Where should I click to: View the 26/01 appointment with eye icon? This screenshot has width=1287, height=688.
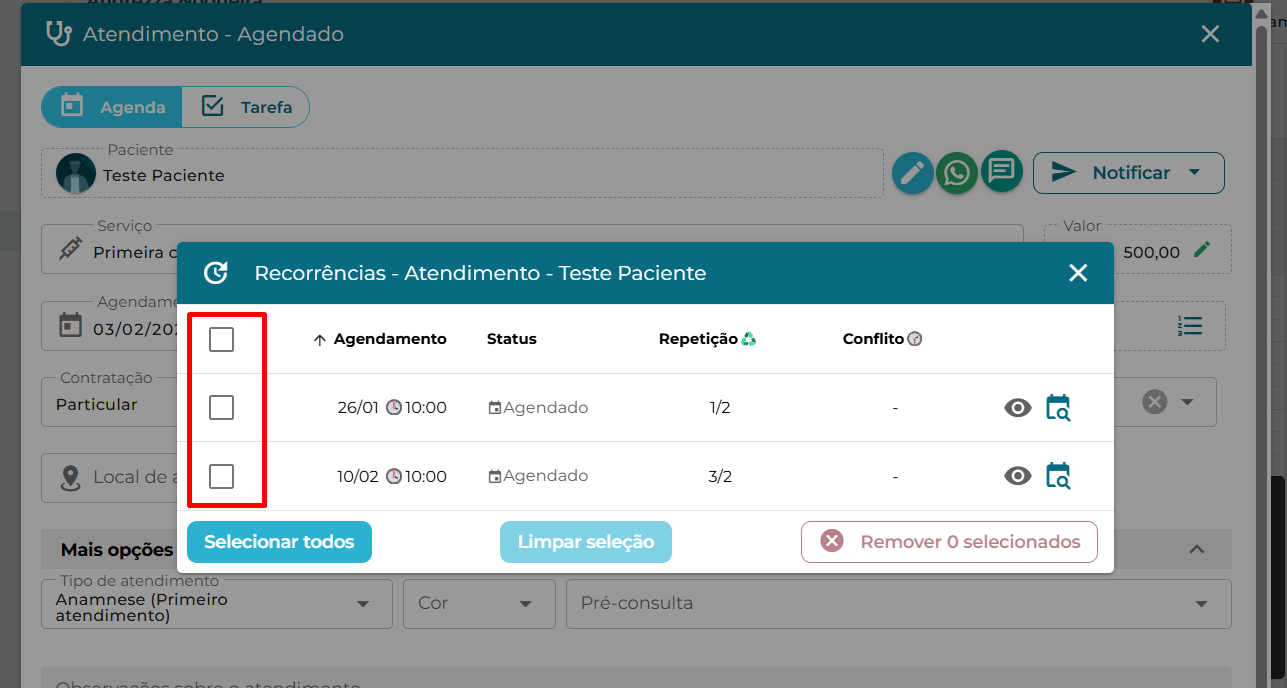1018,408
